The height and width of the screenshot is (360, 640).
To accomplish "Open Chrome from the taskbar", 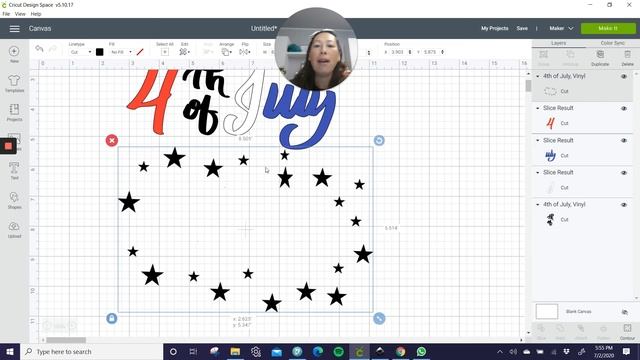I will pos(401,351).
